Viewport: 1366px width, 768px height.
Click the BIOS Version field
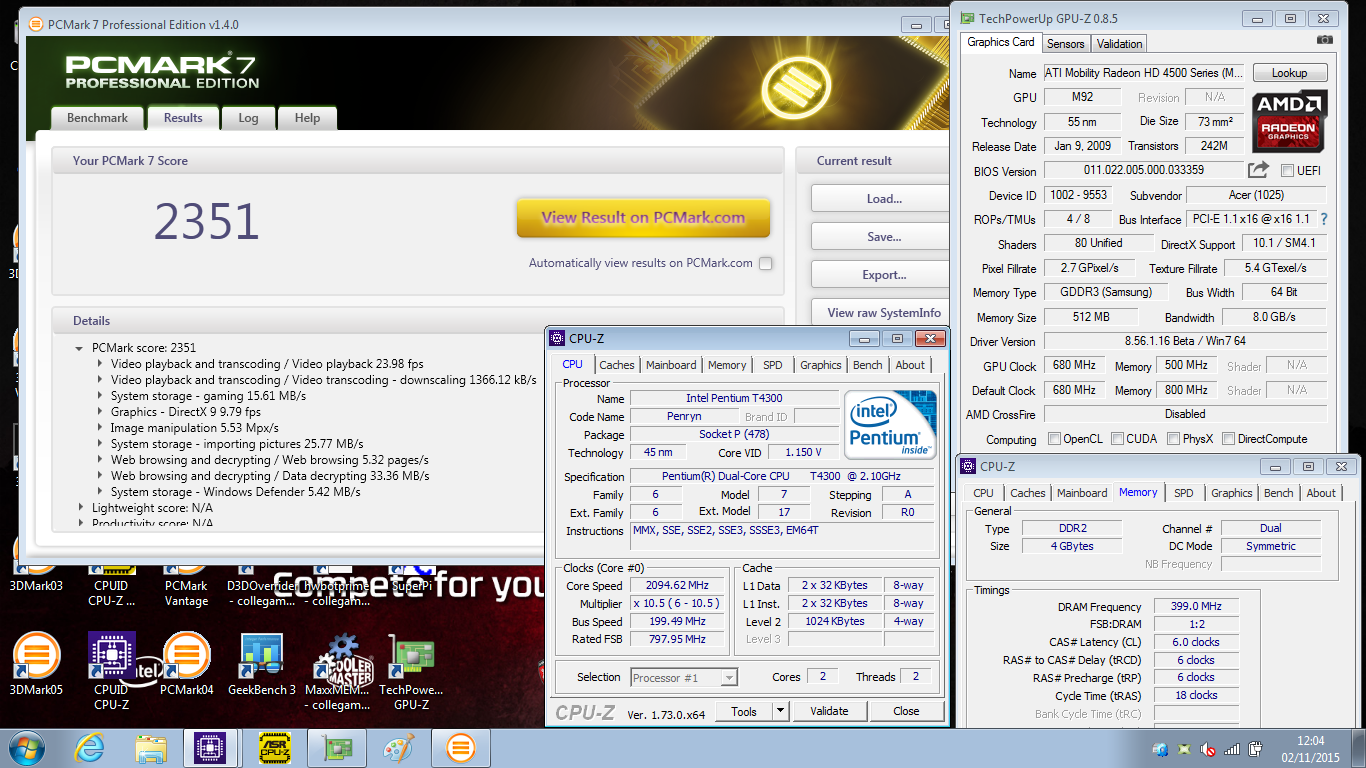pyautogui.click(x=1144, y=170)
